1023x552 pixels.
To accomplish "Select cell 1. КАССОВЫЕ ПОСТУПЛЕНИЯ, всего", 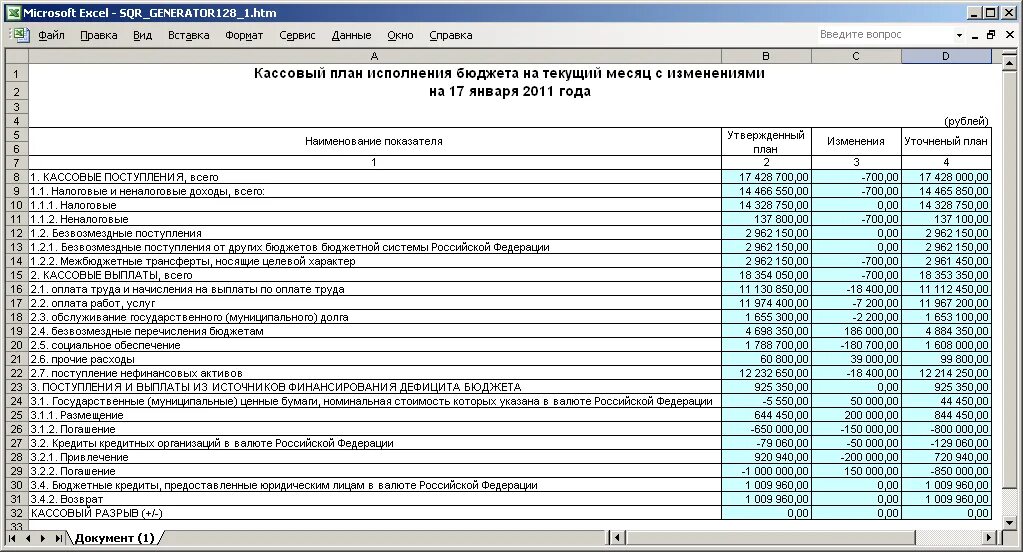I will coord(374,177).
